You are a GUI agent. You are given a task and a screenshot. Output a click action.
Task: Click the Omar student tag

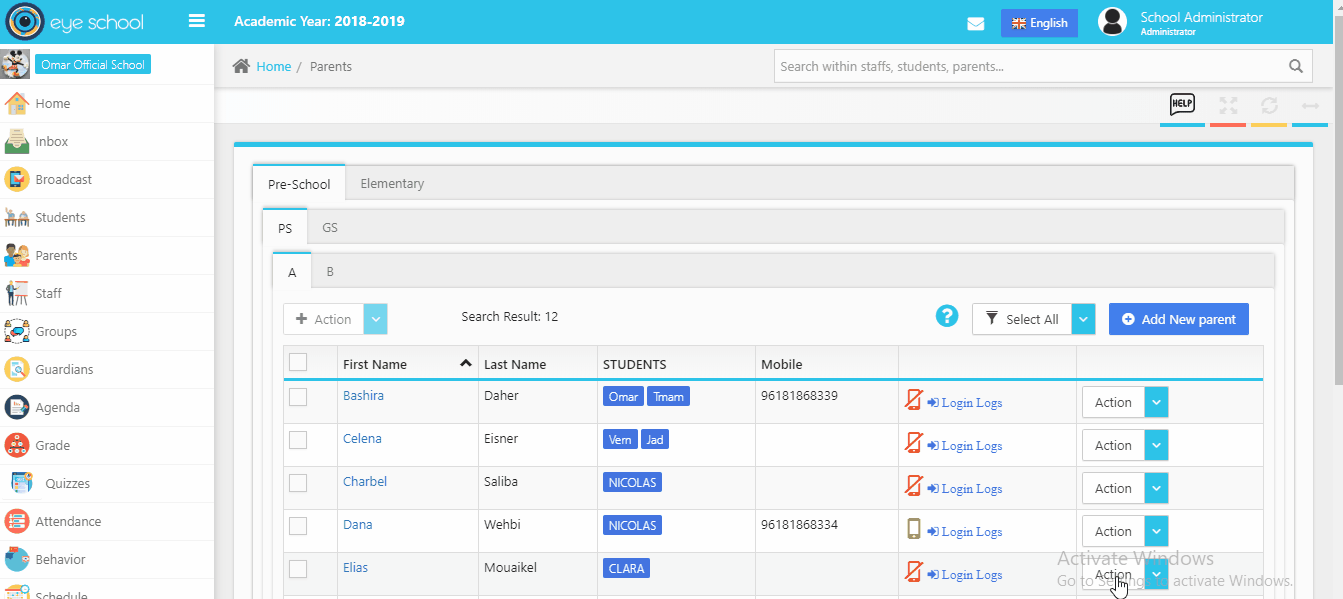pyautogui.click(x=623, y=397)
